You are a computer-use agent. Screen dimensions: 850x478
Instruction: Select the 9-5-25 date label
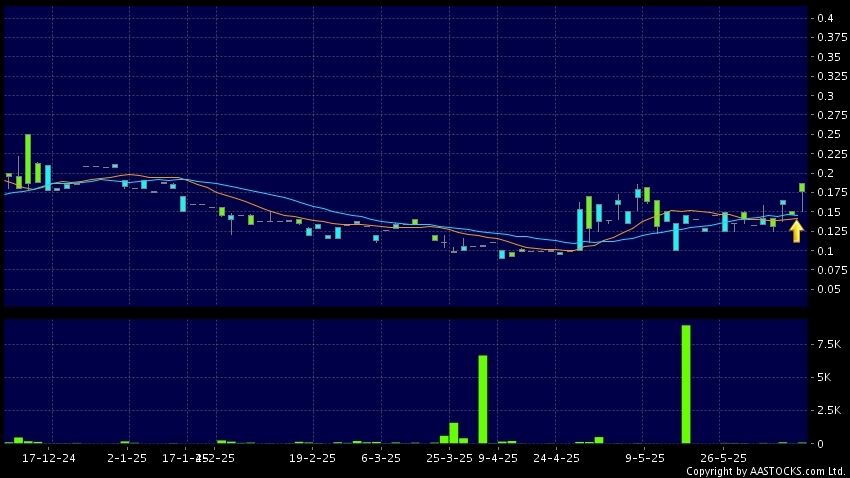coord(645,458)
